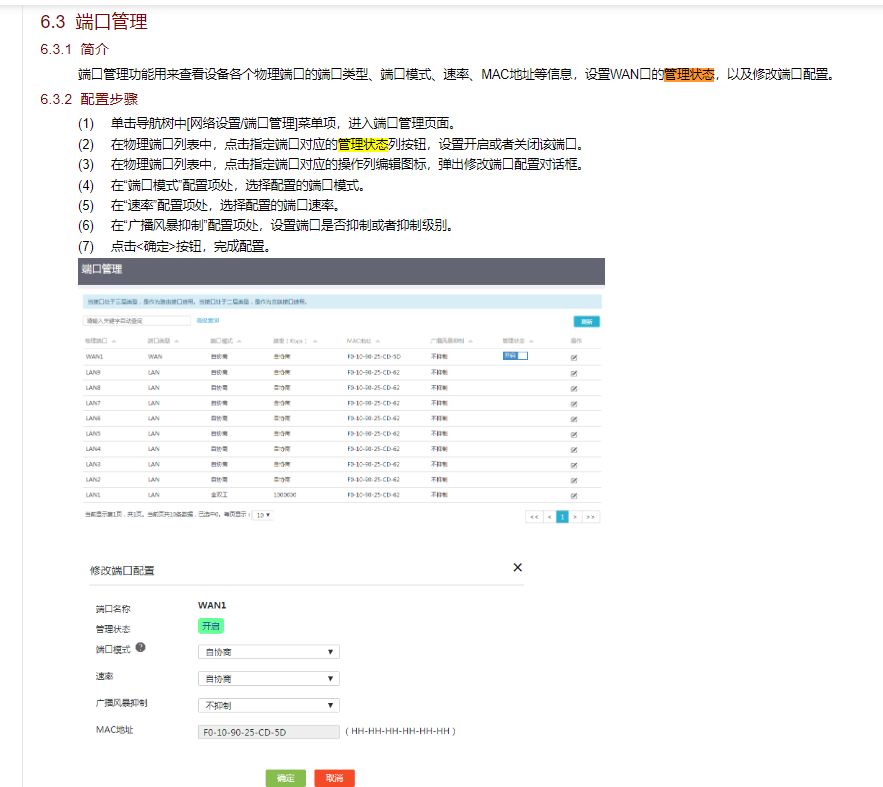Click the WAN1 port name in dialog
Image resolution: width=883 pixels, height=787 pixels.
coord(212,605)
